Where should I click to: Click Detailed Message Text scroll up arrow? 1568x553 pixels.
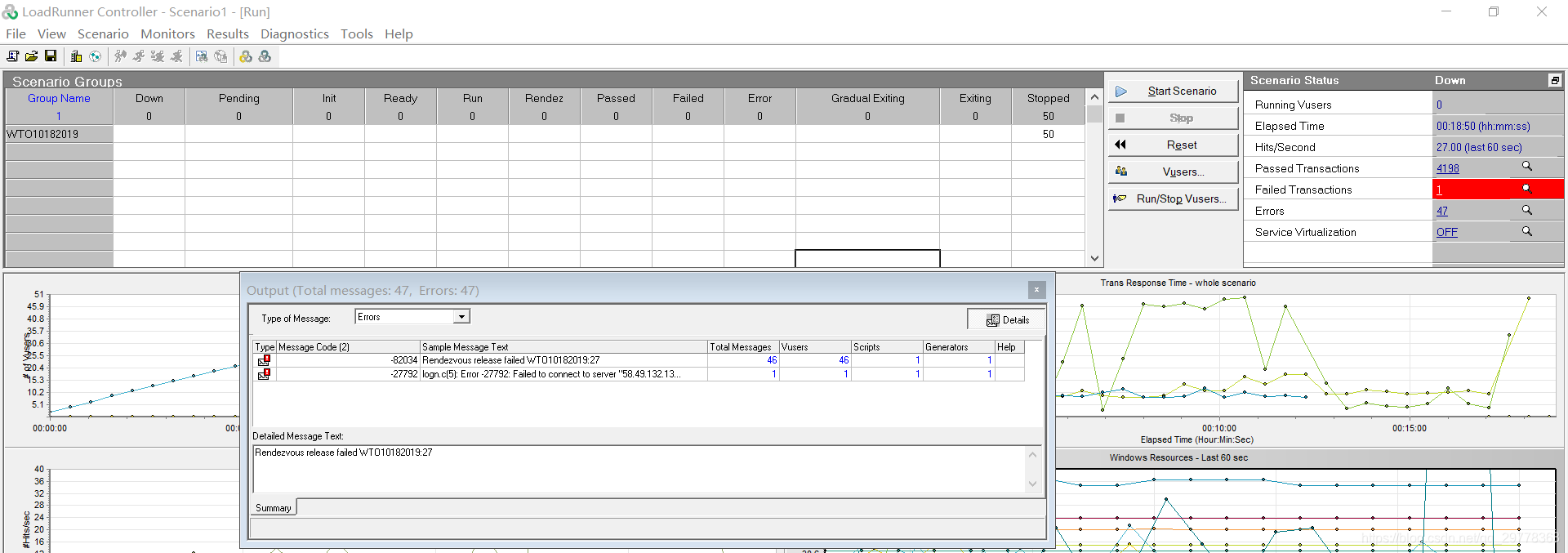coord(1032,455)
